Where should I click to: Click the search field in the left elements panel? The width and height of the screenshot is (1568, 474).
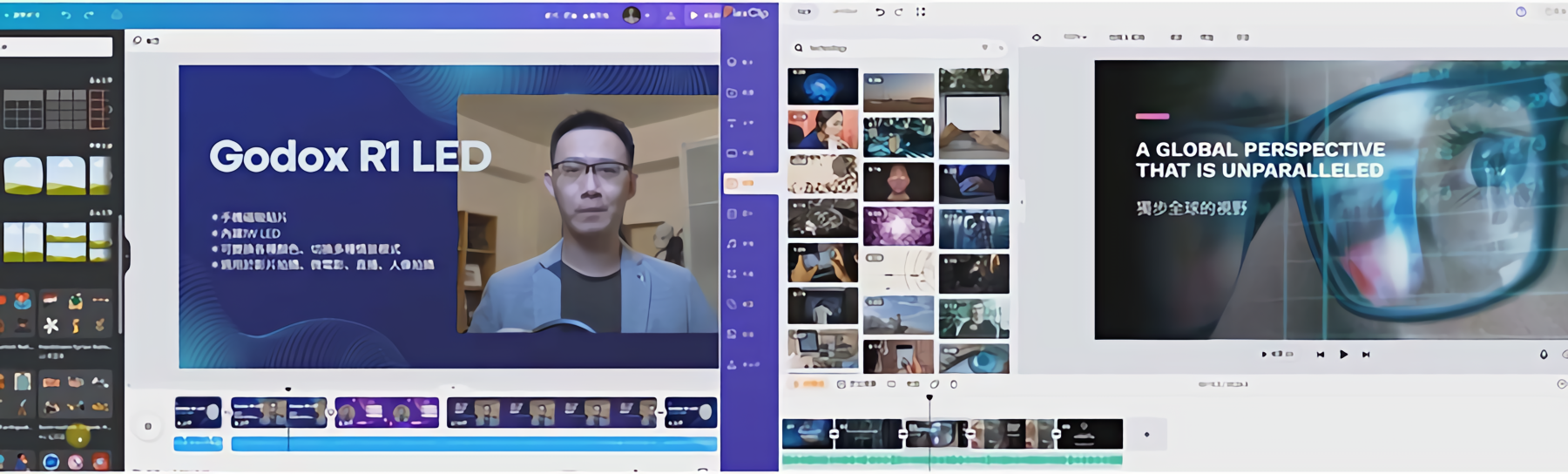click(57, 47)
